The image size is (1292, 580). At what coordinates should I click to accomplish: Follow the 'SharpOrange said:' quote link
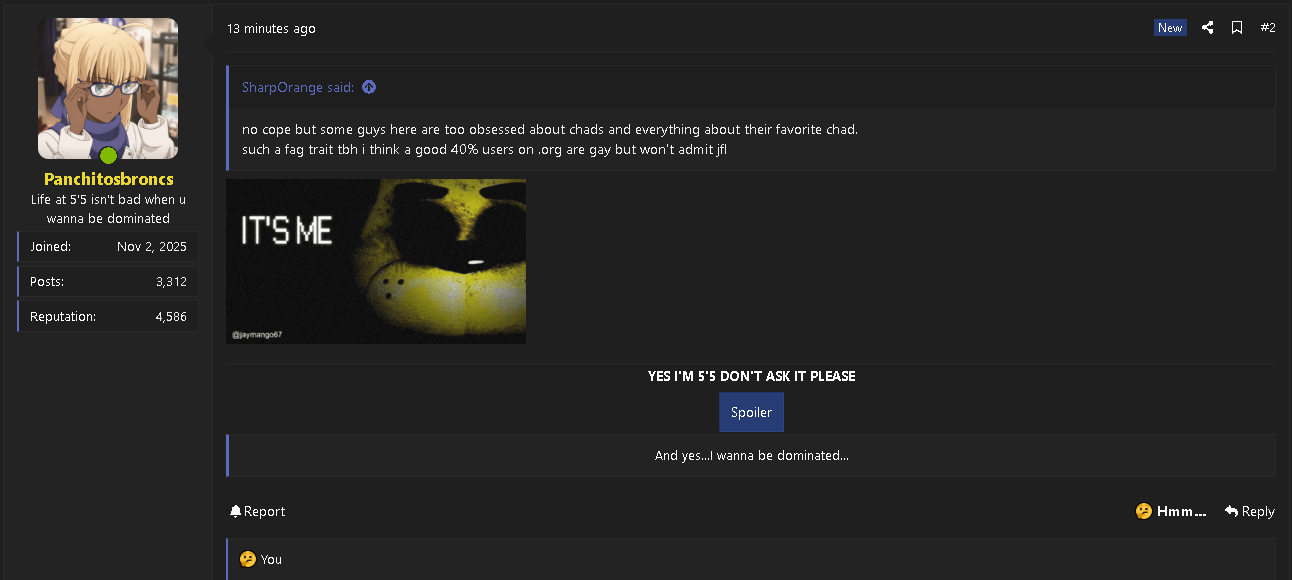point(298,87)
